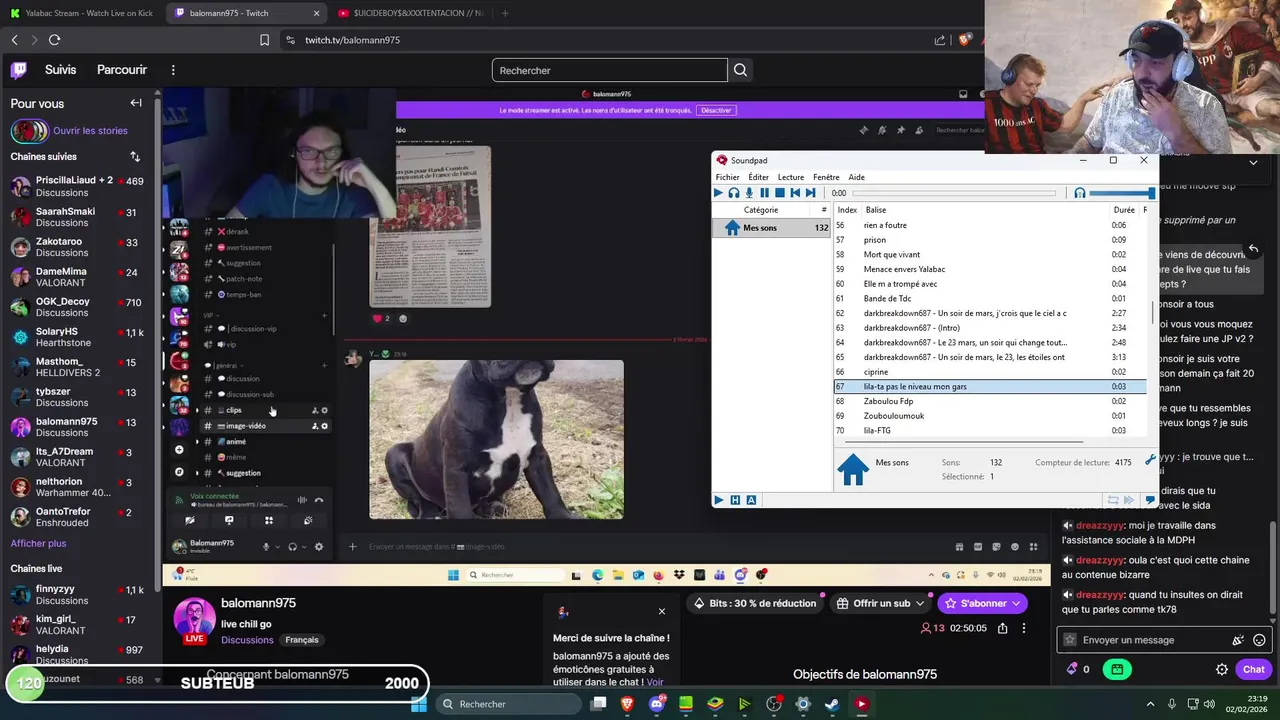Open the emote picker in the chat input
The width and height of the screenshot is (1280, 720).
pos(1259,640)
